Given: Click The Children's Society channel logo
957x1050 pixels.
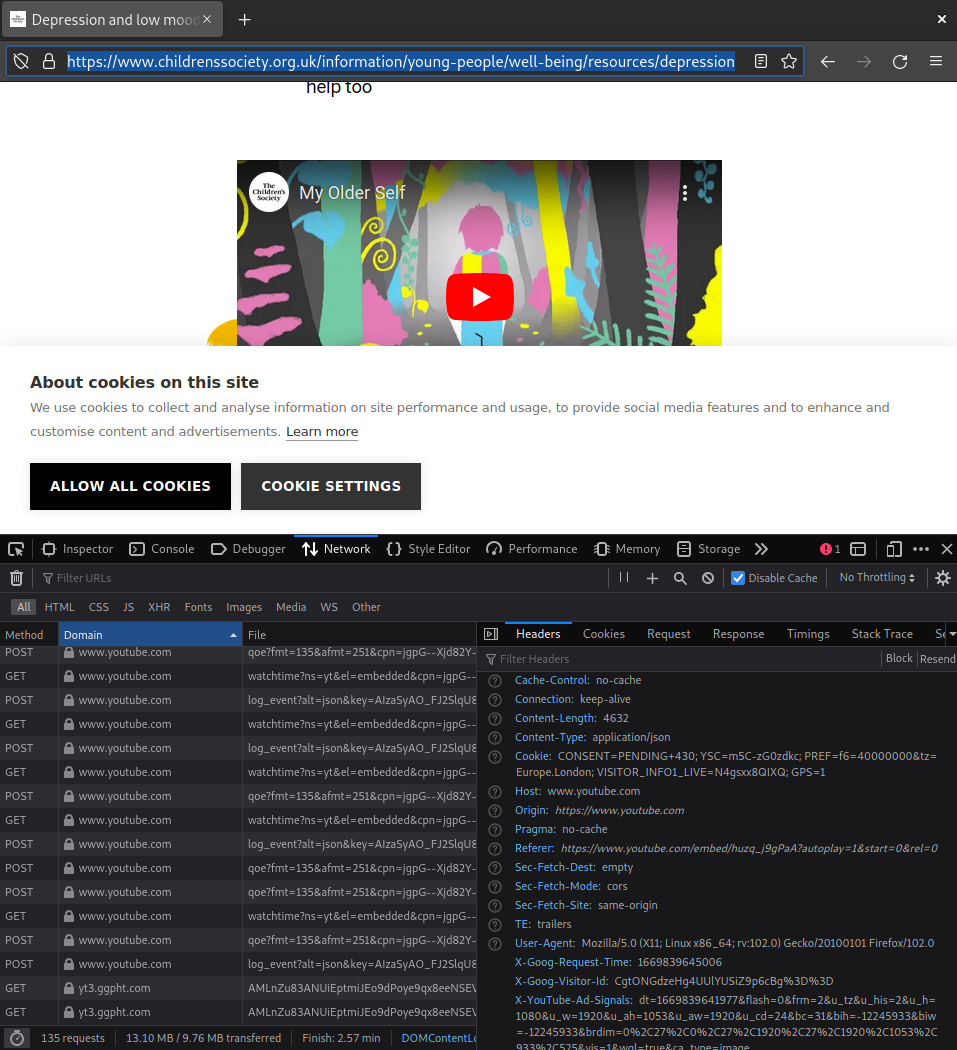Looking at the screenshot, I should pyautogui.click(x=269, y=192).
